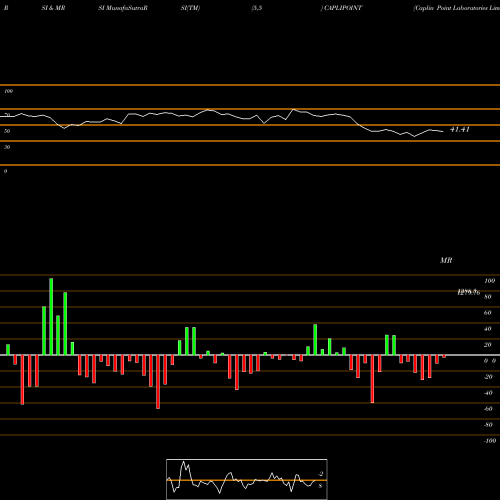Click the mini overview chart thumbnail
Viewport: 500px width, 500px height.
click(x=247, y=479)
